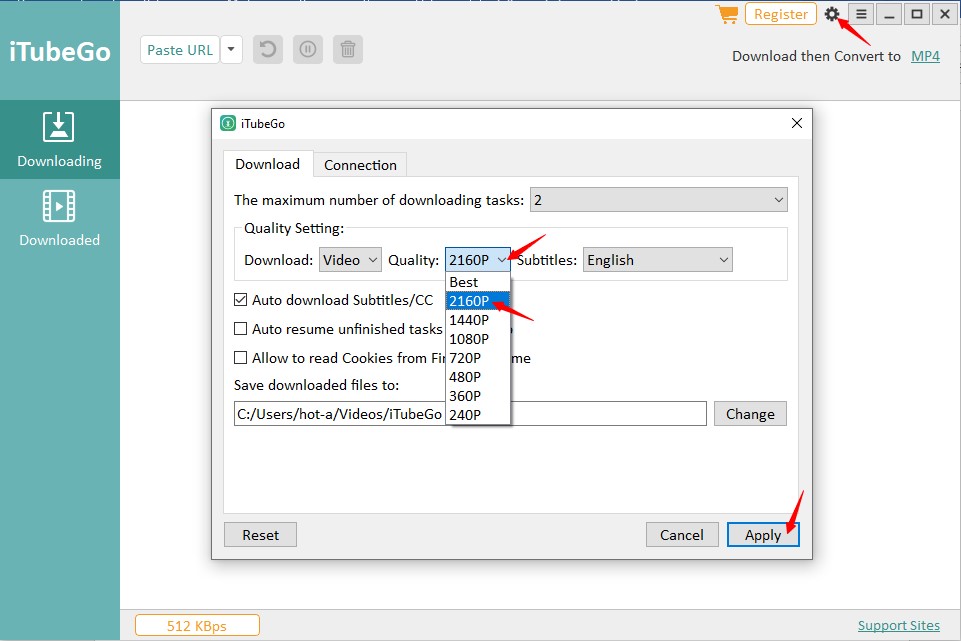Switch to the Download tab
961x641 pixels.
pyautogui.click(x=268, y=164)
